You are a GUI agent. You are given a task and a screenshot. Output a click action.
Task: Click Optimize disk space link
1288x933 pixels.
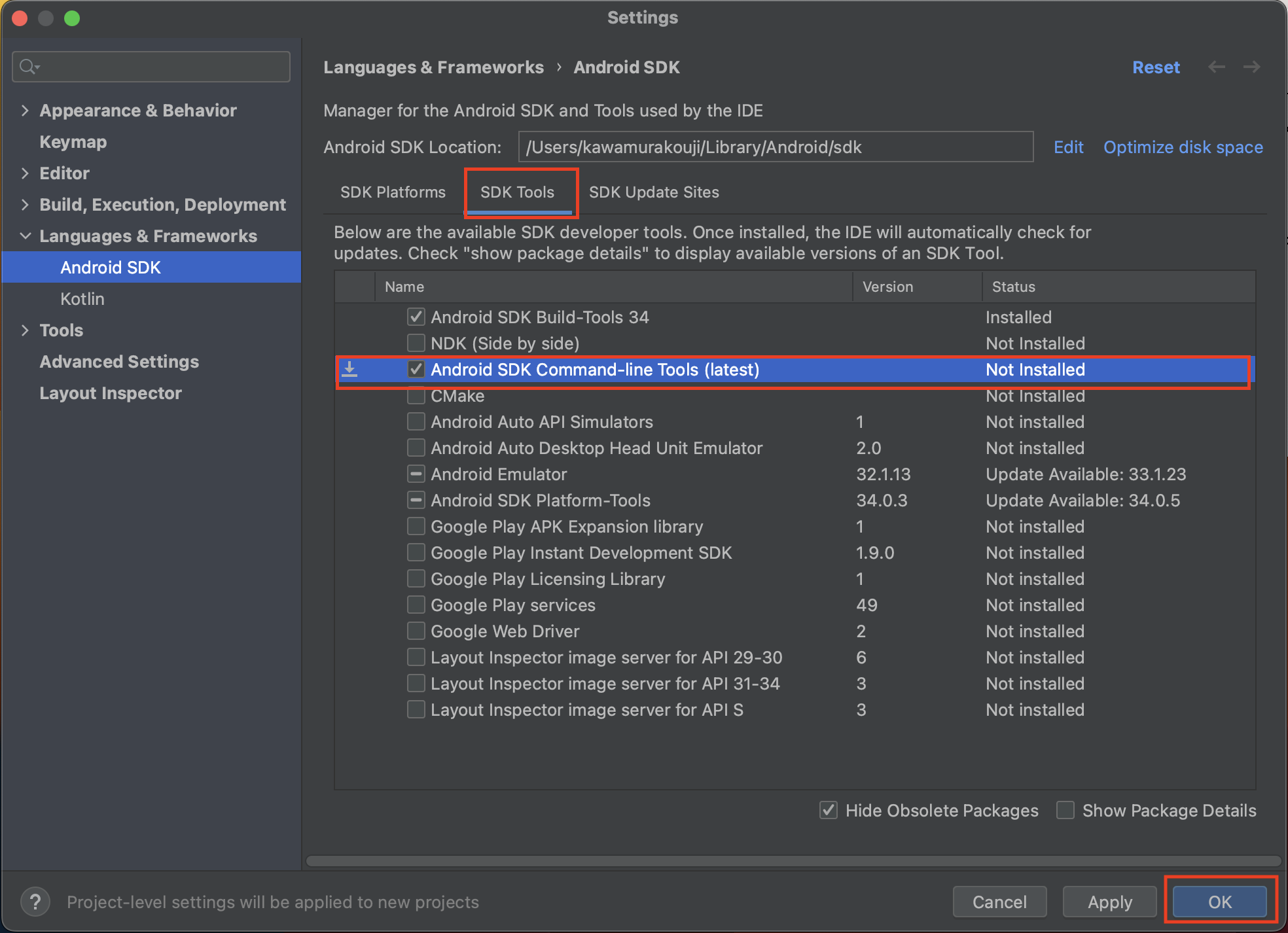point(1183,147)
